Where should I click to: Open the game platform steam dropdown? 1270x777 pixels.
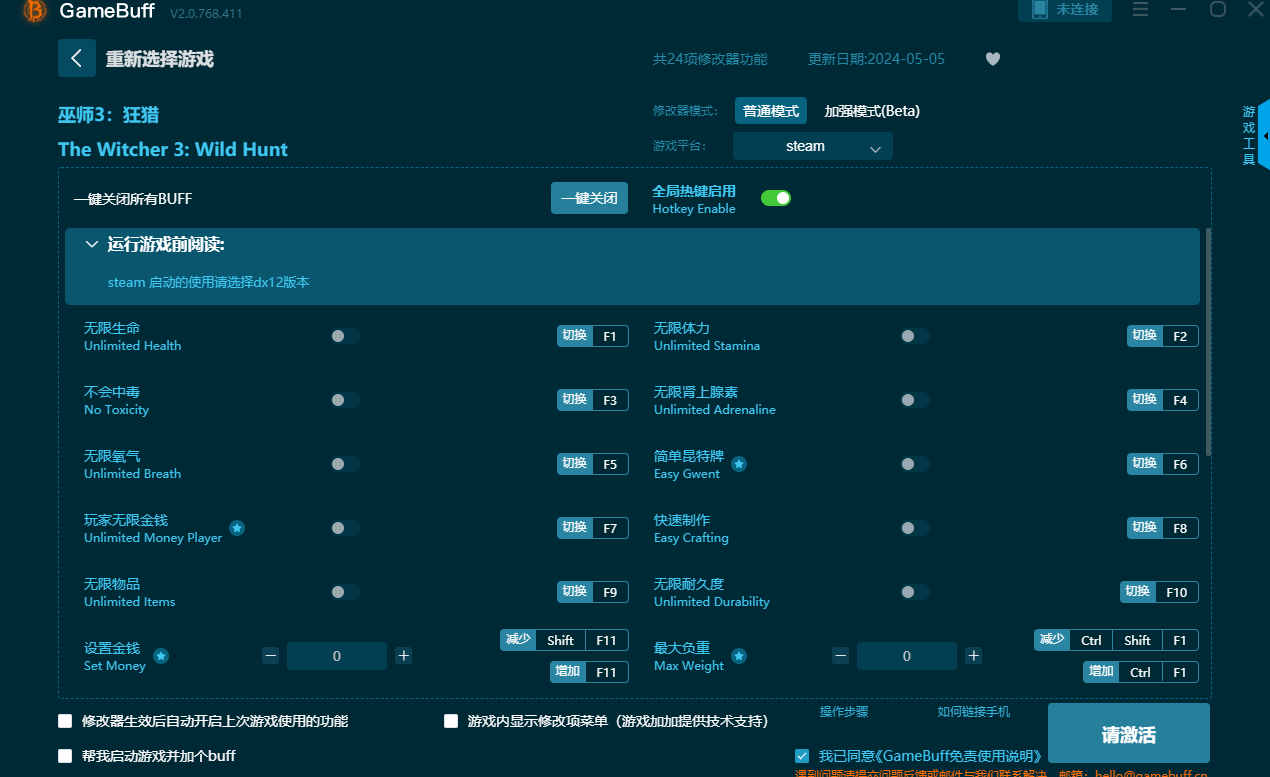[813, 146]
